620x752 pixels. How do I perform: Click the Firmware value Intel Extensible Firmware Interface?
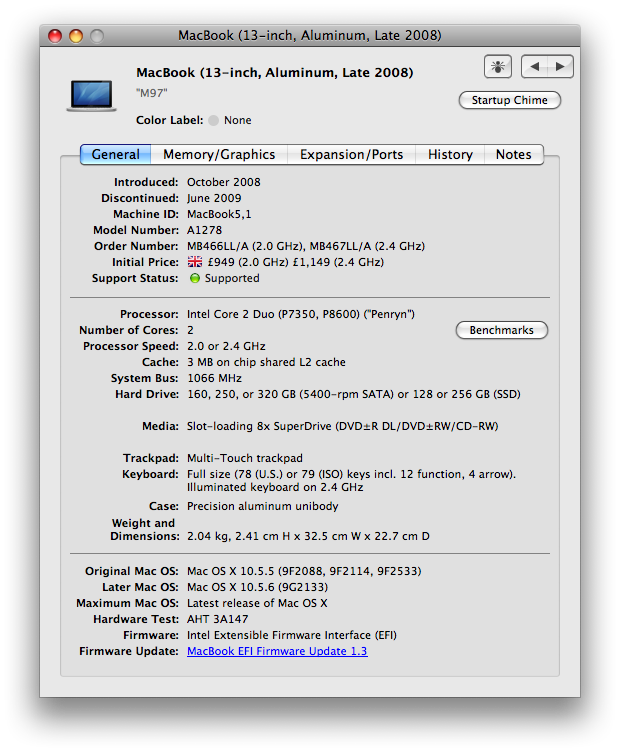292,635
